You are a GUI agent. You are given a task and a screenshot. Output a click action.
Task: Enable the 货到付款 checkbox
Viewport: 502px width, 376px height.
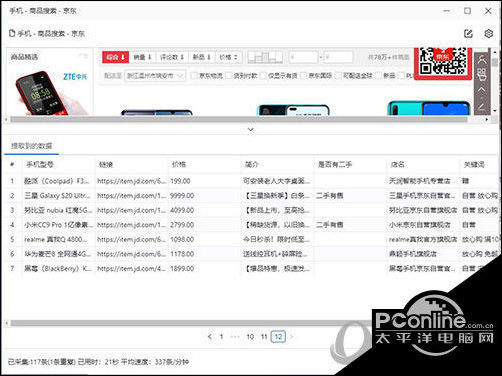click(228, 76)
